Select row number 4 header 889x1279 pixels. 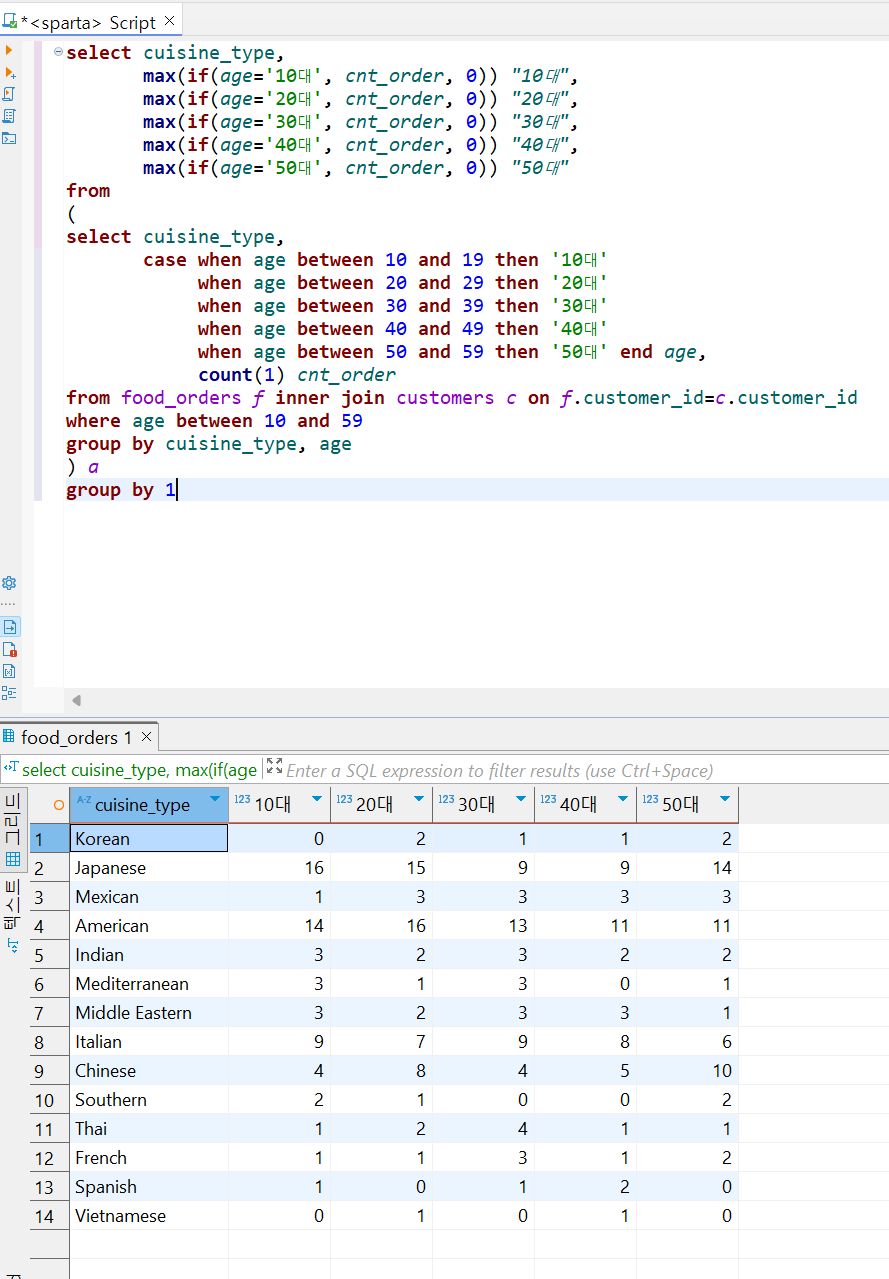point(49,926)
